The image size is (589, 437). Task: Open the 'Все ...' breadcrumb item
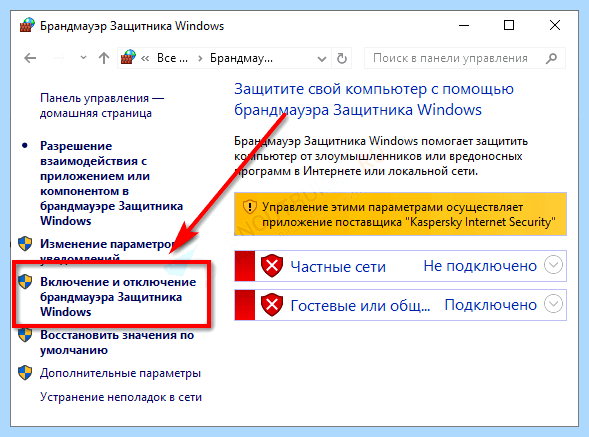172,58
